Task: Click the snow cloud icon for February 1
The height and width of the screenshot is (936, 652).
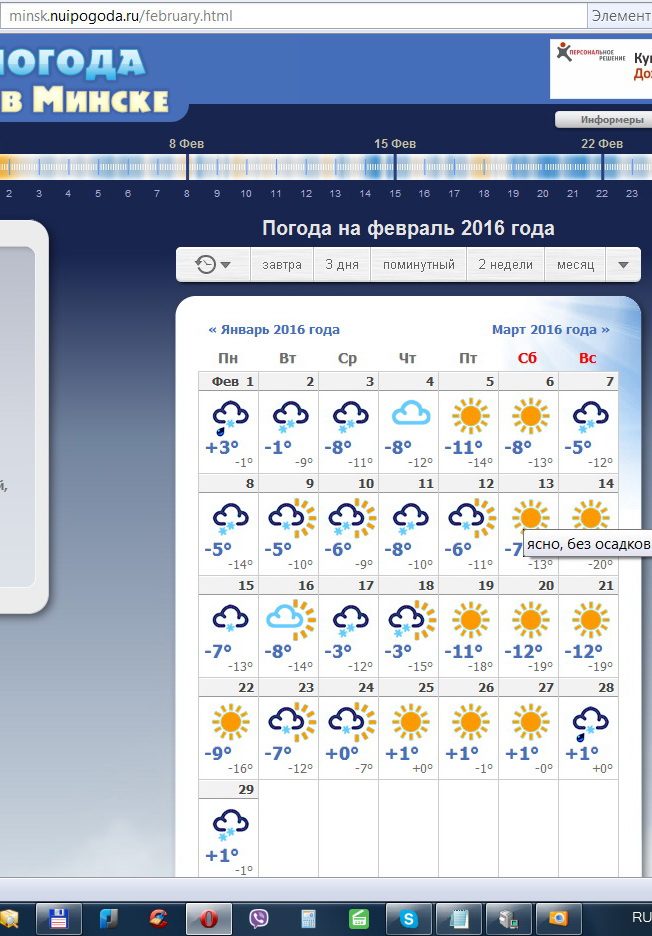Action: tap(229, 414)
